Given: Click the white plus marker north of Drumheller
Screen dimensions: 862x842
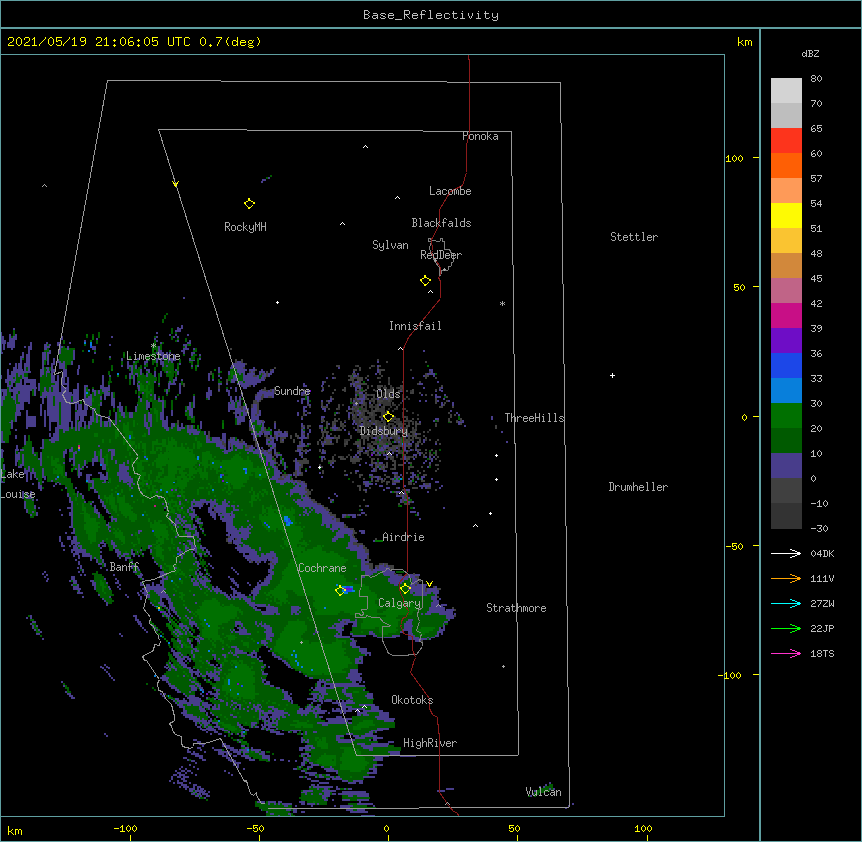Looking at the screenshot, I should (612, 375).
